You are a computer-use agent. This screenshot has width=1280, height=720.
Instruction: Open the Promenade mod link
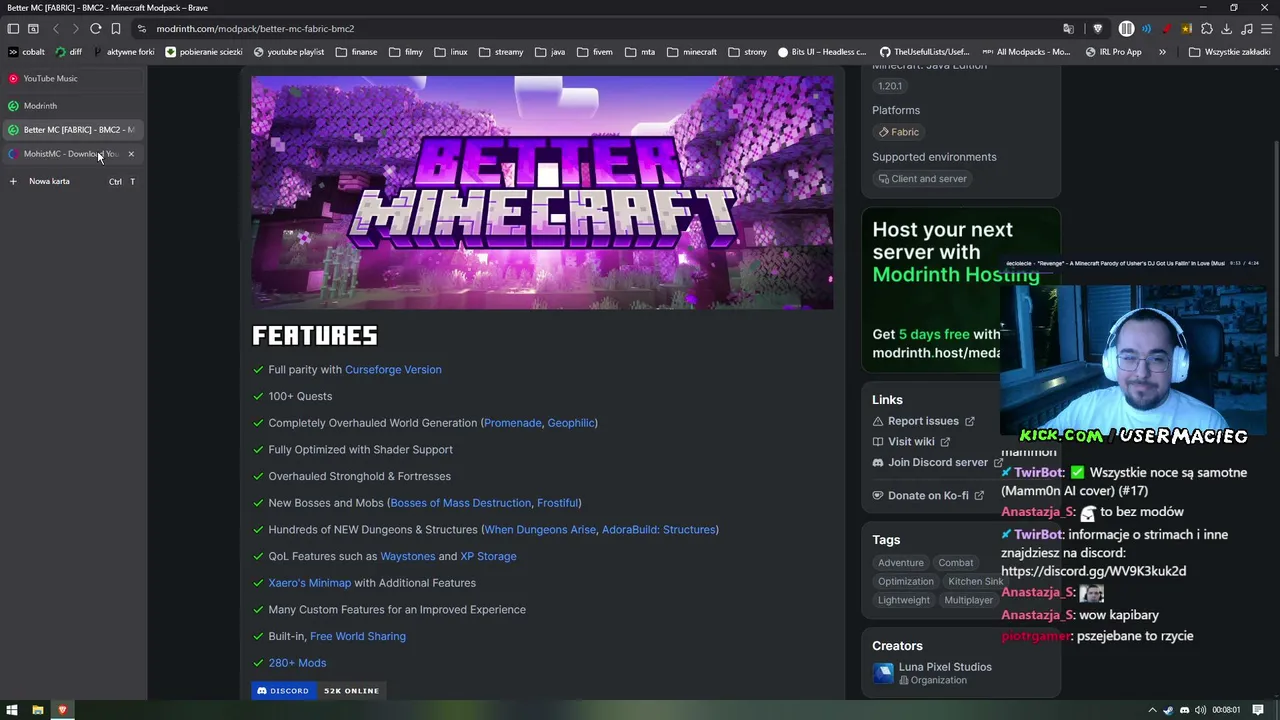coord(512,423)
